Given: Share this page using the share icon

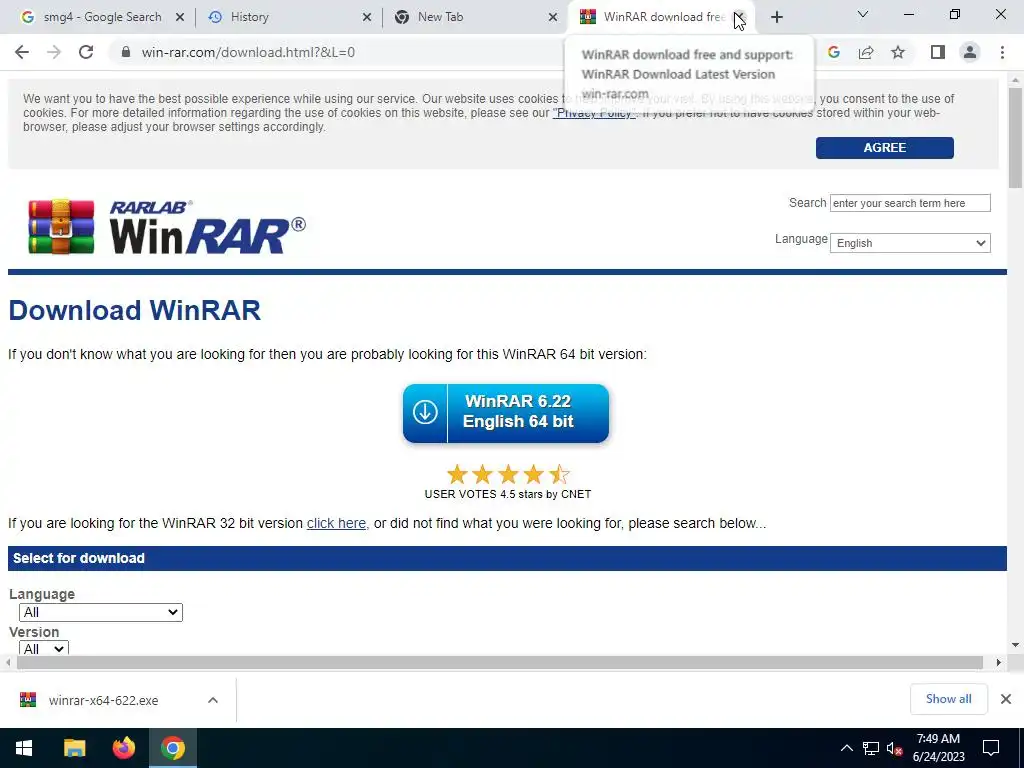Looking at the screenshot, I should [x=866, y=52].
